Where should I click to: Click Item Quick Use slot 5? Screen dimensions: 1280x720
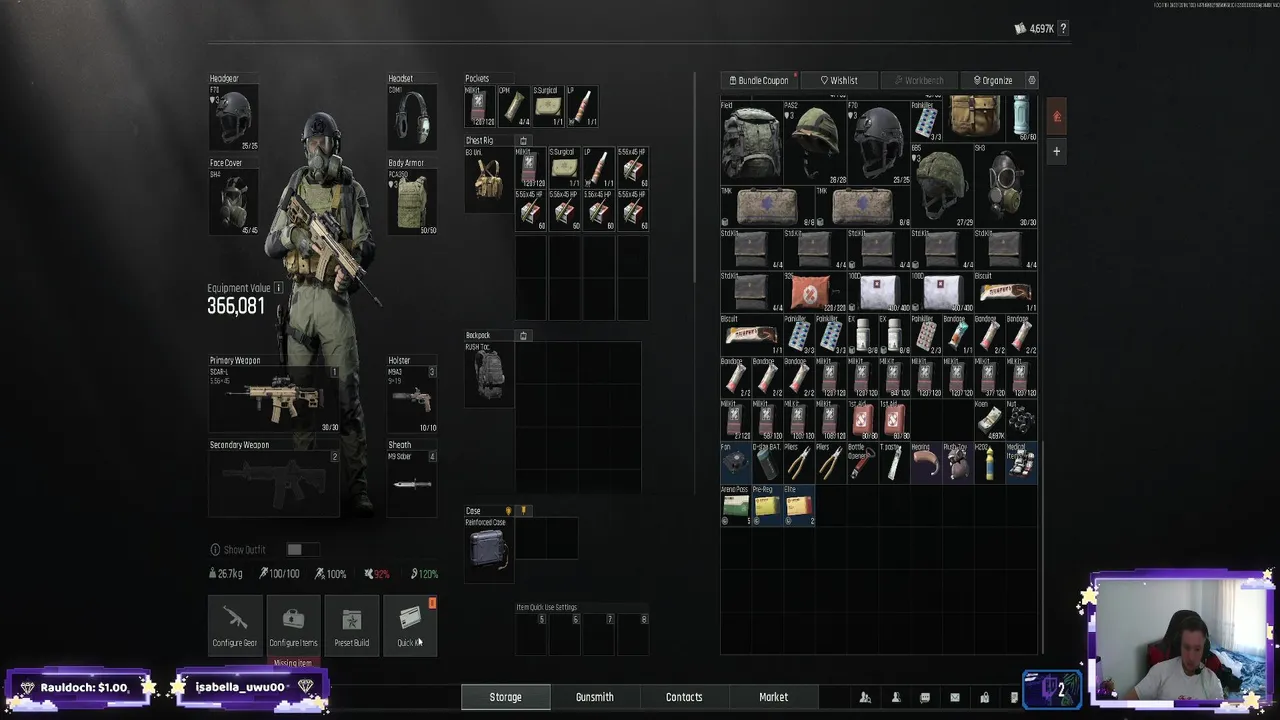tap(532, 635)
